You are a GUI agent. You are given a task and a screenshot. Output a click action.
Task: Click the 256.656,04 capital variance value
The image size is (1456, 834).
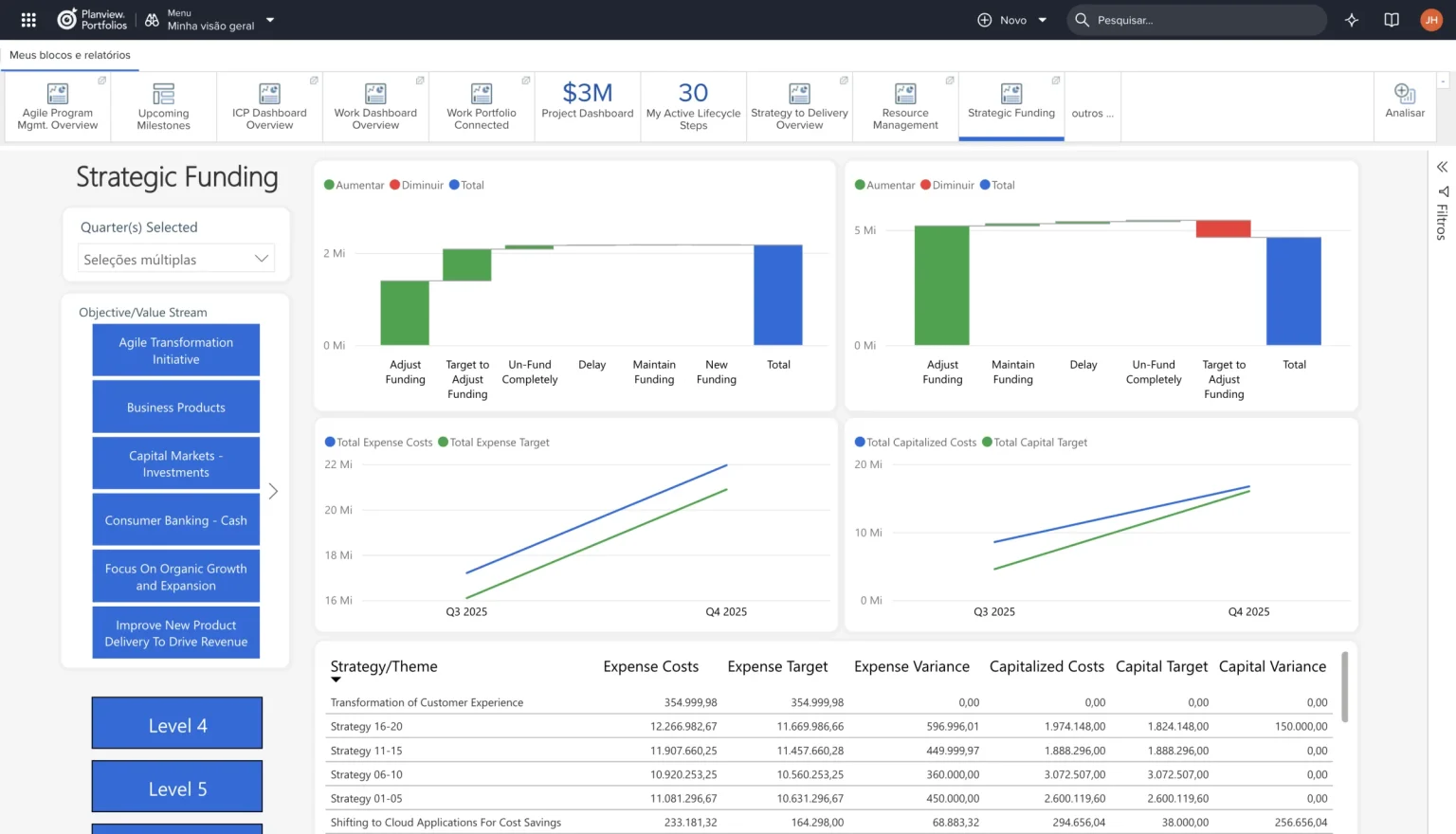tap(1301, 822)
